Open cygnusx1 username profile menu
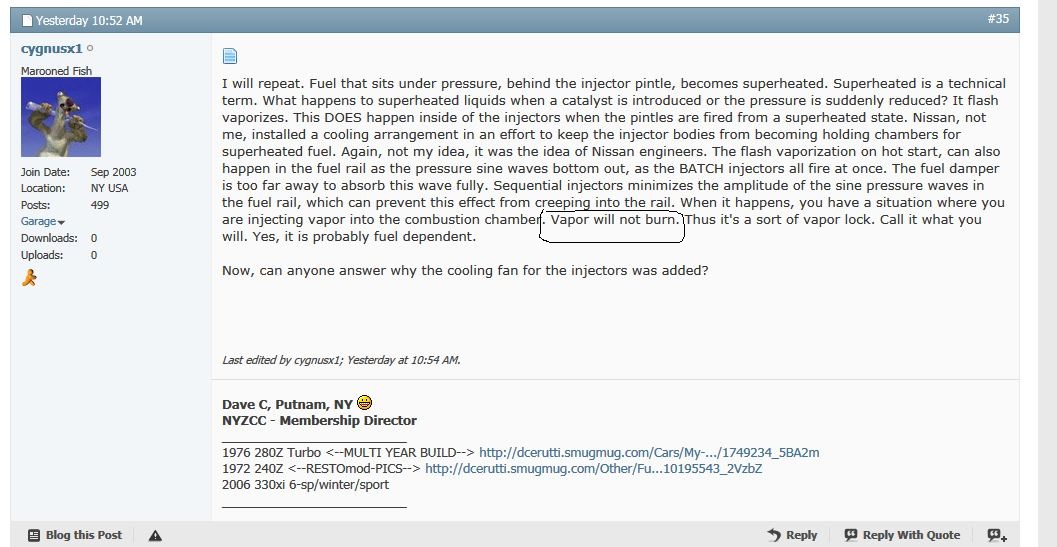Image resolution: width=1057 pixels, height=547 pixels. (x=52, y=49)
